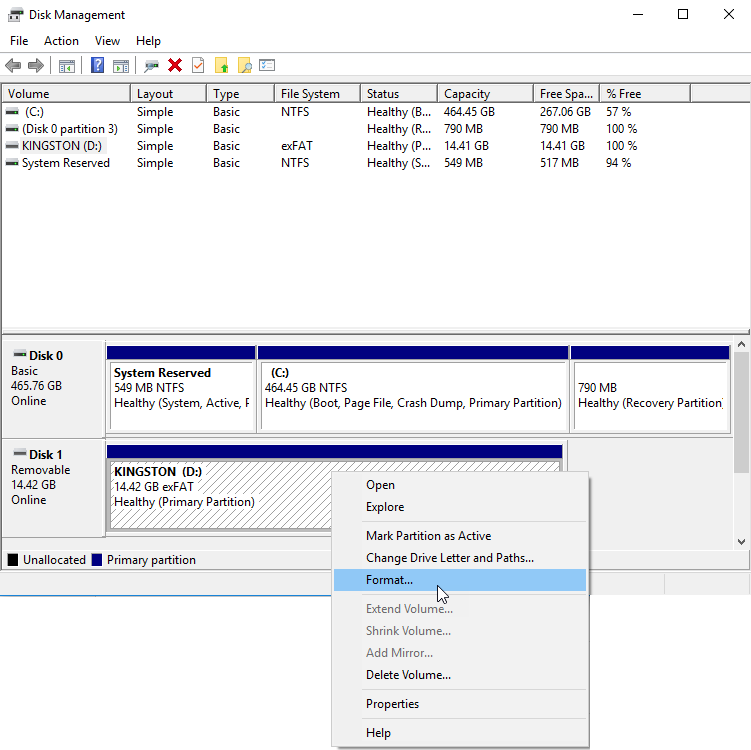
Task: Select the 790 MB Recovery Partition block
Action: (x=650, y=389)
